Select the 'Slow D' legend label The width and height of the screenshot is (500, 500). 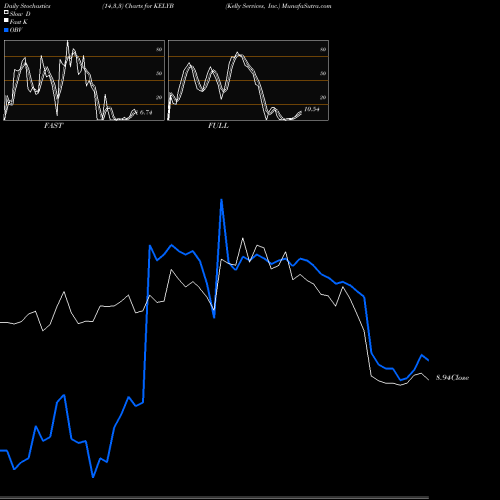click(20, 14)
